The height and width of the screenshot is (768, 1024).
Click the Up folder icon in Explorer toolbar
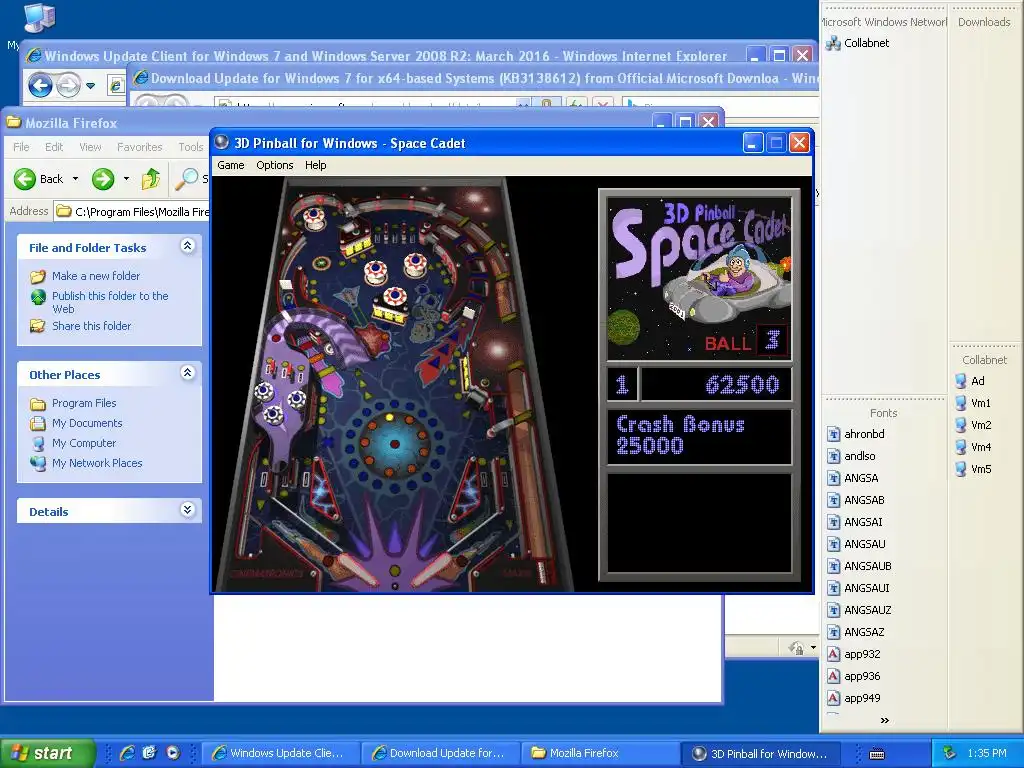(x=151, y=179)
